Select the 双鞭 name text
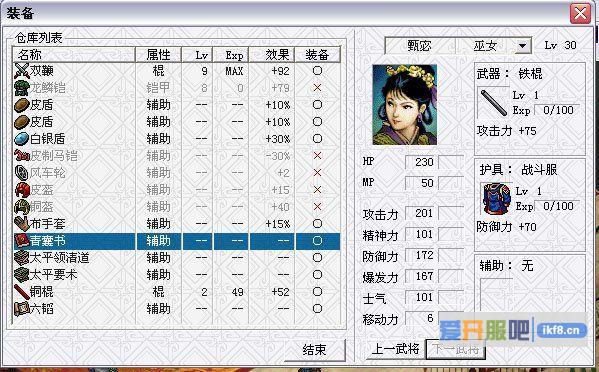This screenshot has height=372, width=599. [x=42, y=71]
